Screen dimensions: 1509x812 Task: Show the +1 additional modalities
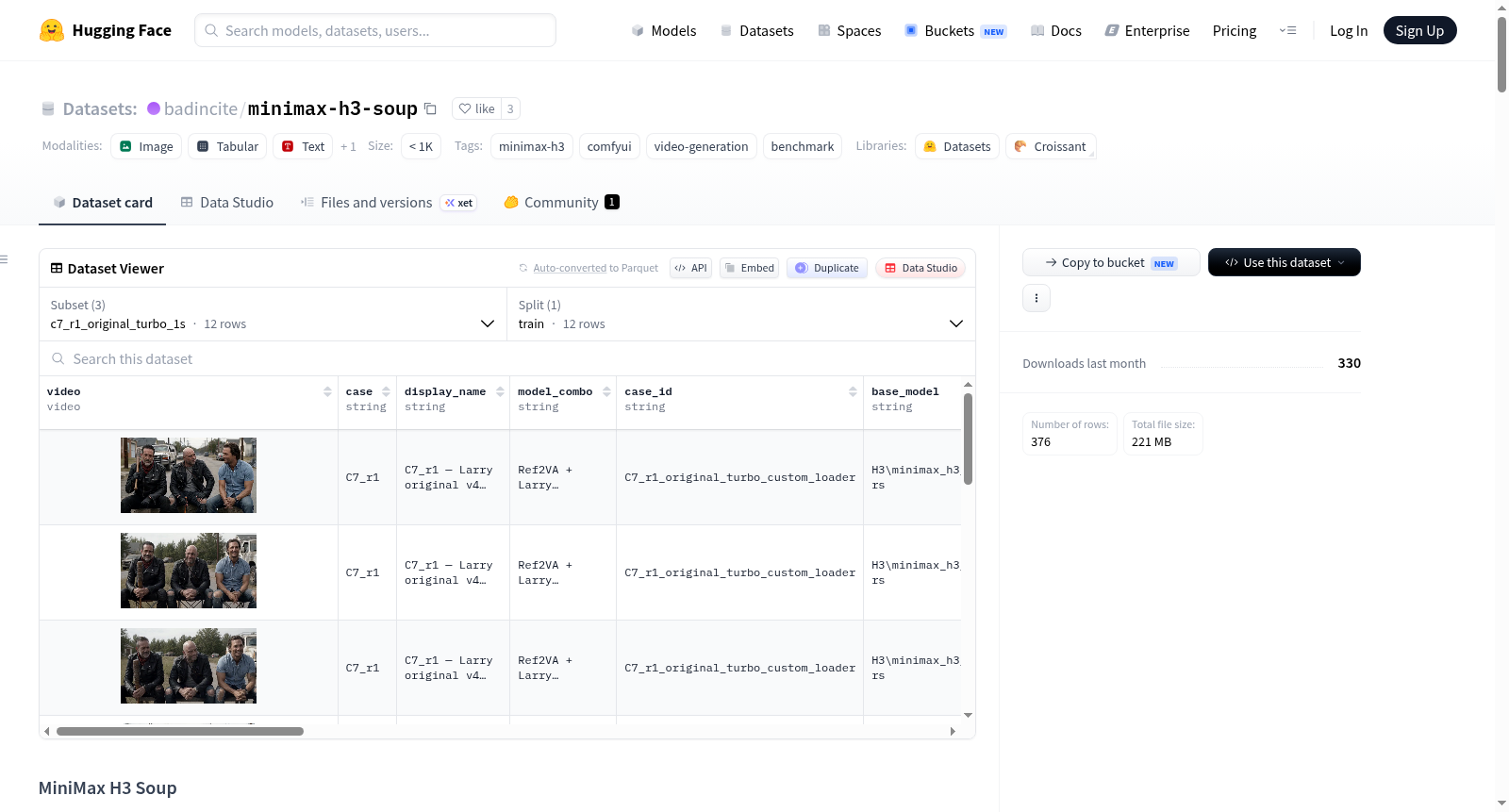pos(348,147)
